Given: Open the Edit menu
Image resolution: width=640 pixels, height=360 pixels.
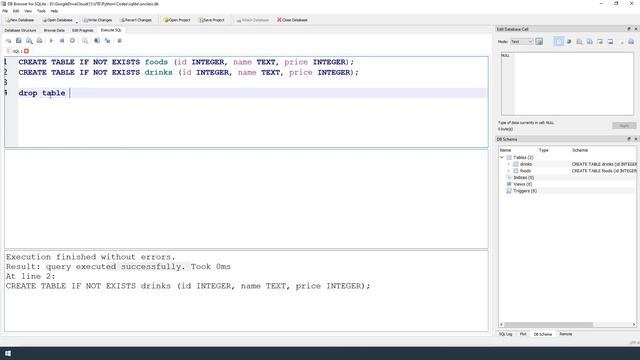Looking at the screenshot, I should tap(16, 11).
